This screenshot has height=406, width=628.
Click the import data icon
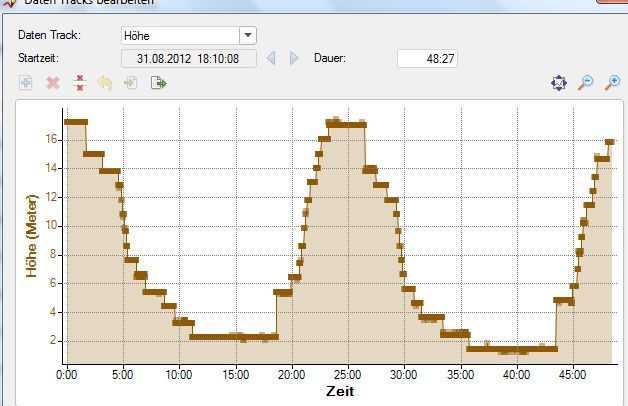pos(131,83)
